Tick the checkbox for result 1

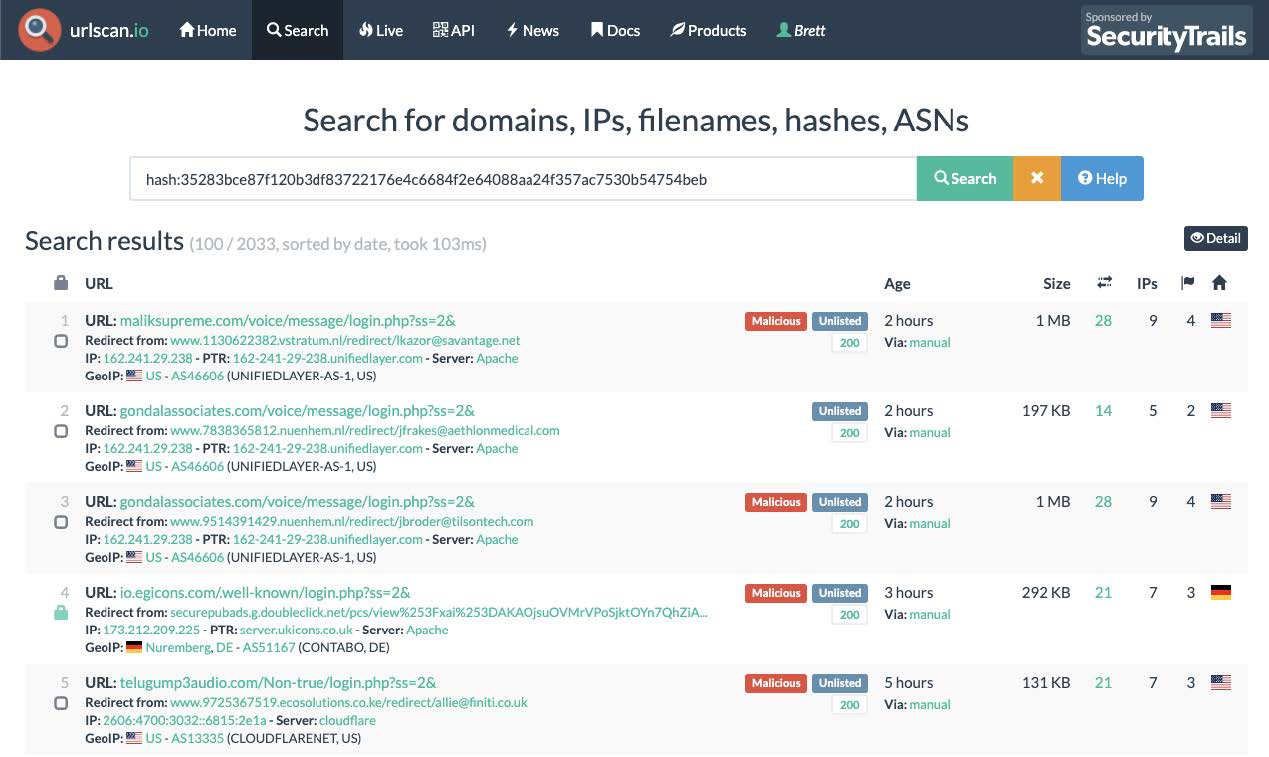pos(61,341)
